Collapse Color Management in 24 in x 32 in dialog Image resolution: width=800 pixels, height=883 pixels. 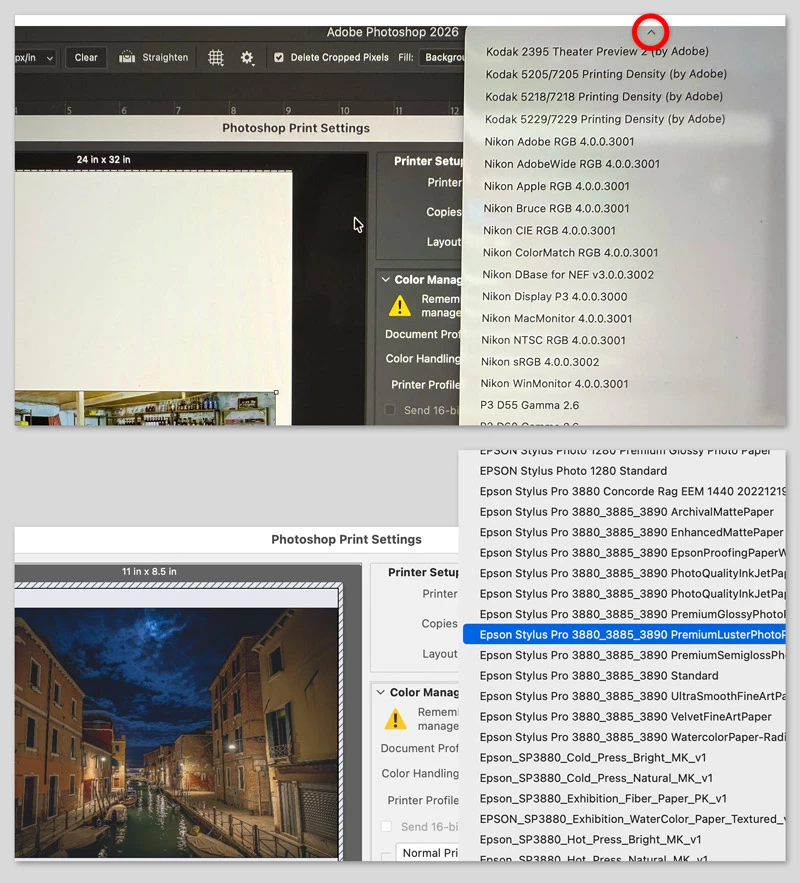click(x=386, y=279)
